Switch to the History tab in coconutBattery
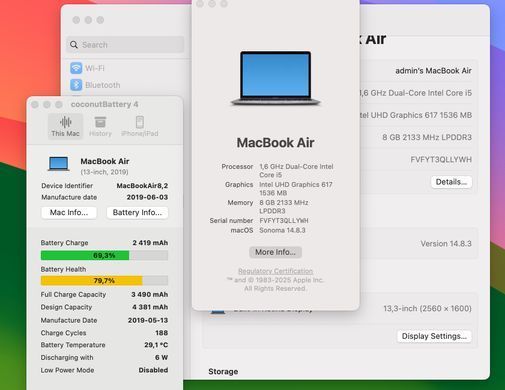 [x=100, y=126]
